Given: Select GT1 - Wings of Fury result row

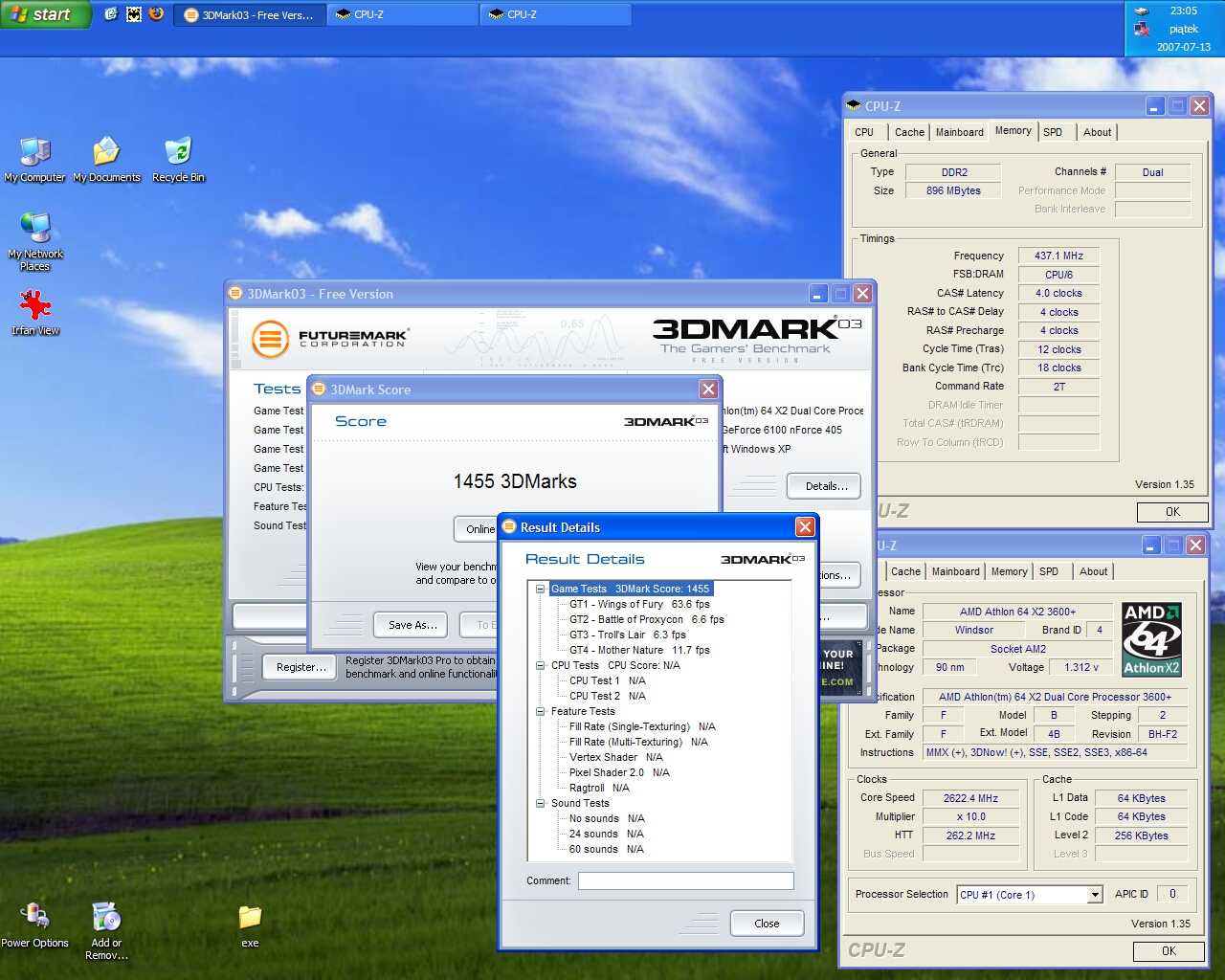Looking at the screenshot, I should point(639,604).
